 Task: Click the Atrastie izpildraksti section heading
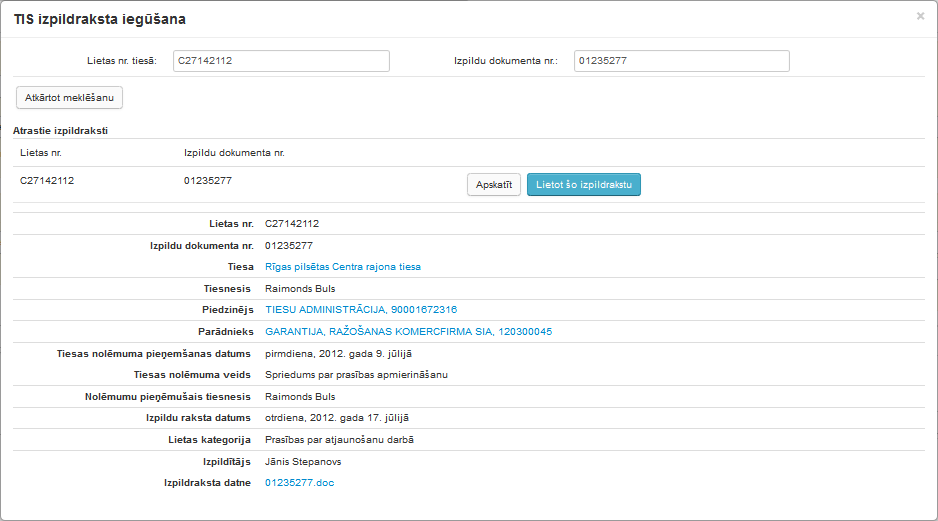click(x=60, y=130)
